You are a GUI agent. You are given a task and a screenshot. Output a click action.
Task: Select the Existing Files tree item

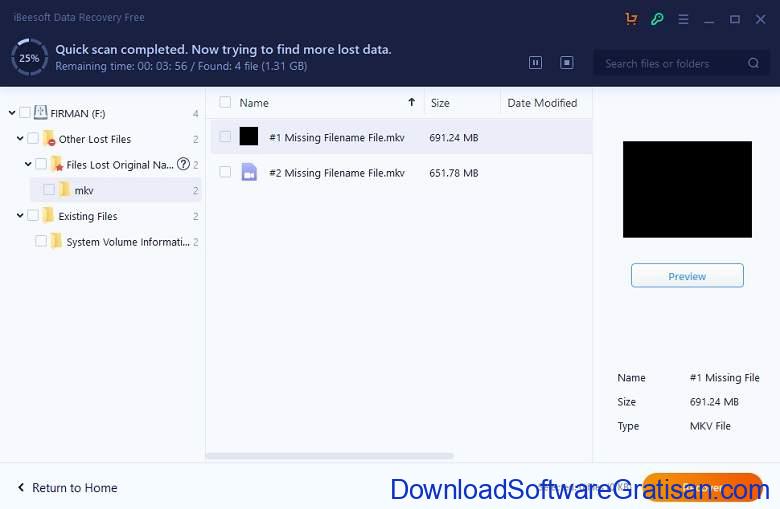coord(88,216)
